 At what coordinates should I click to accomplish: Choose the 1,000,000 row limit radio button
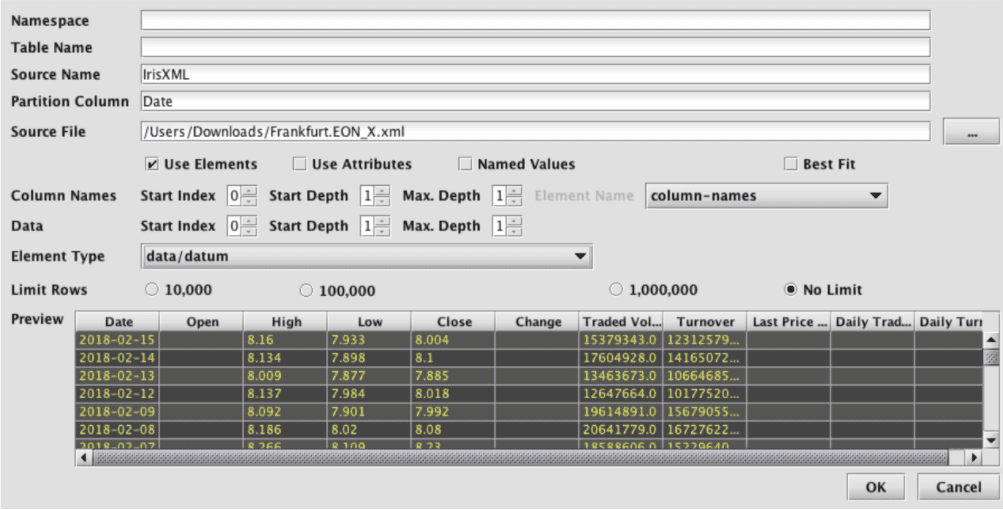(616, 290)
